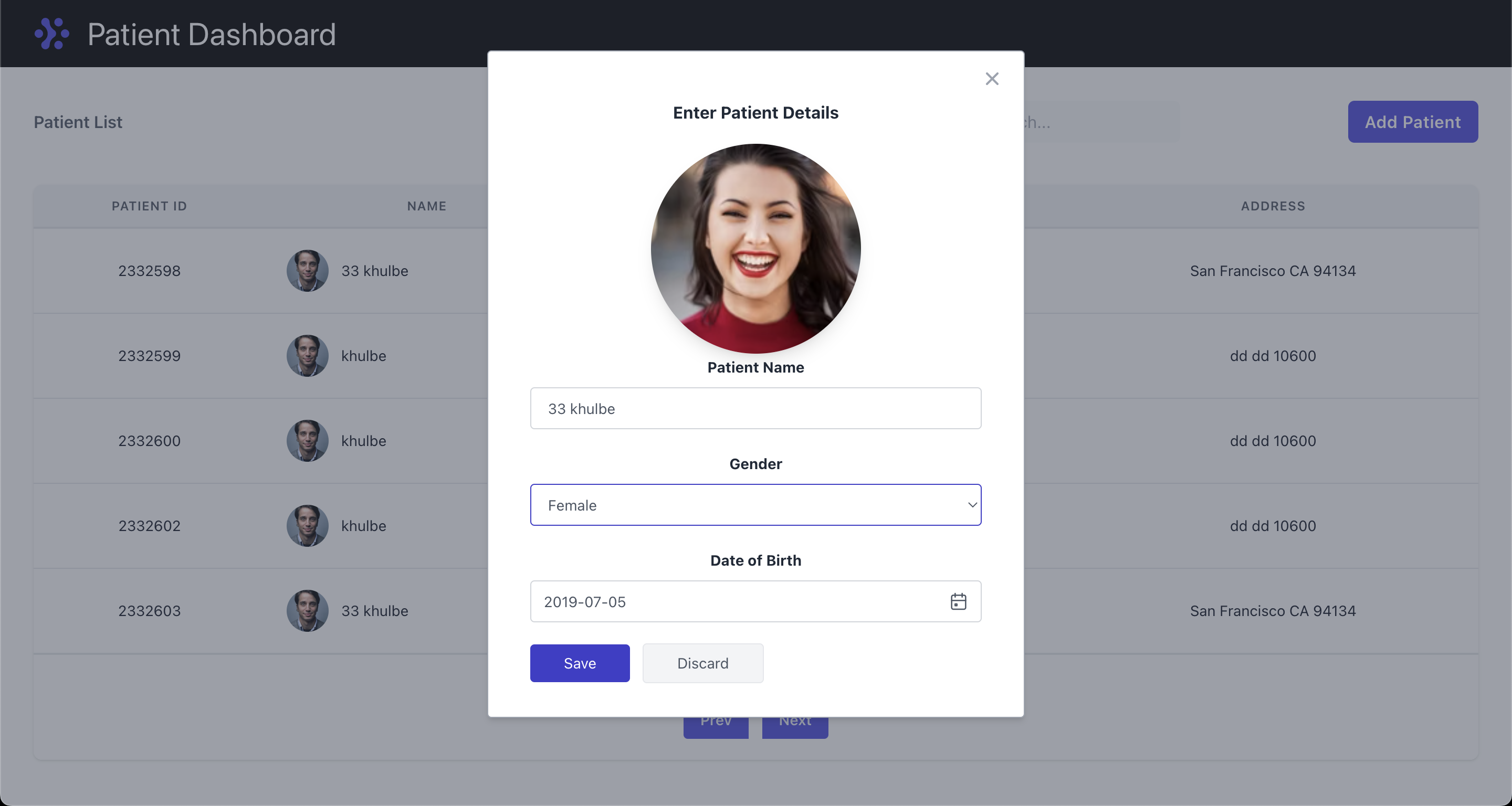Screen dimensions: 1512x806
Task: Expand the Gender dropdown showing Female
Action: [755, 505]
